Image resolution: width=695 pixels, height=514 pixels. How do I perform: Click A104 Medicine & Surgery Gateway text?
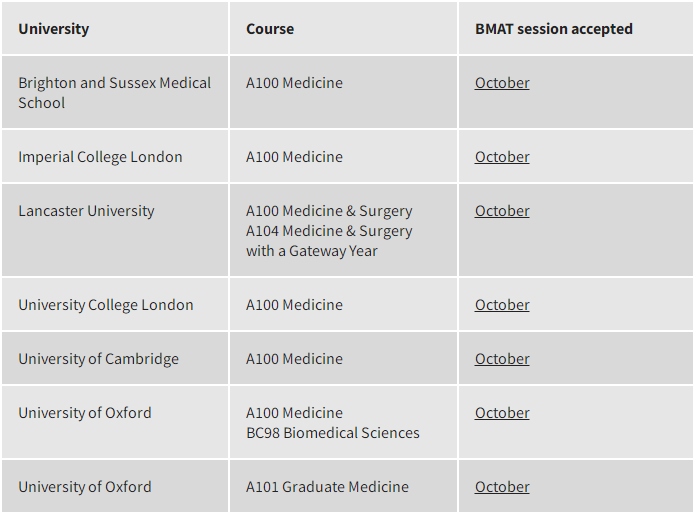(329, 241)
